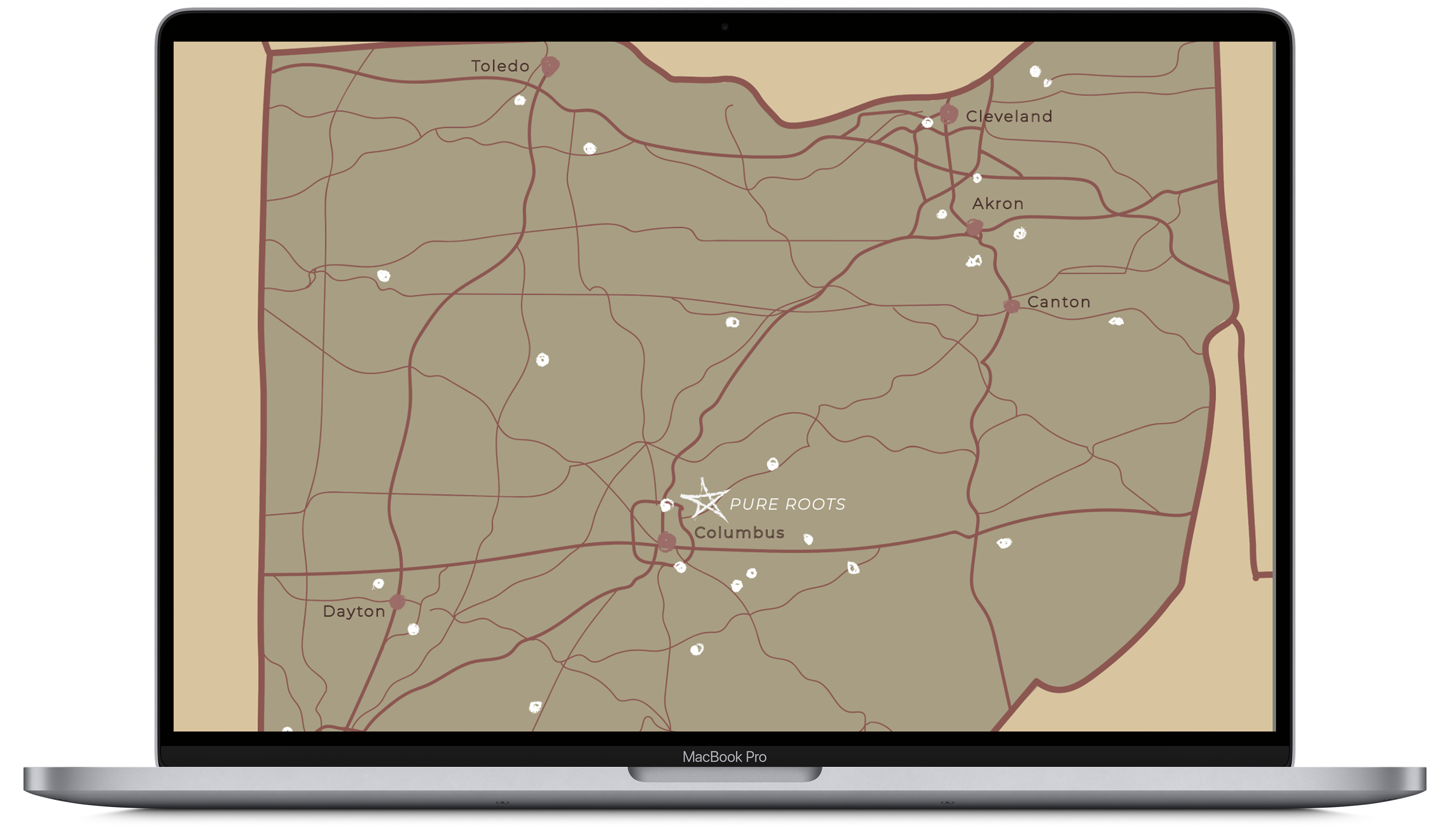
Task: Click the Dayton city marker dot
Action: click(397, 602)
